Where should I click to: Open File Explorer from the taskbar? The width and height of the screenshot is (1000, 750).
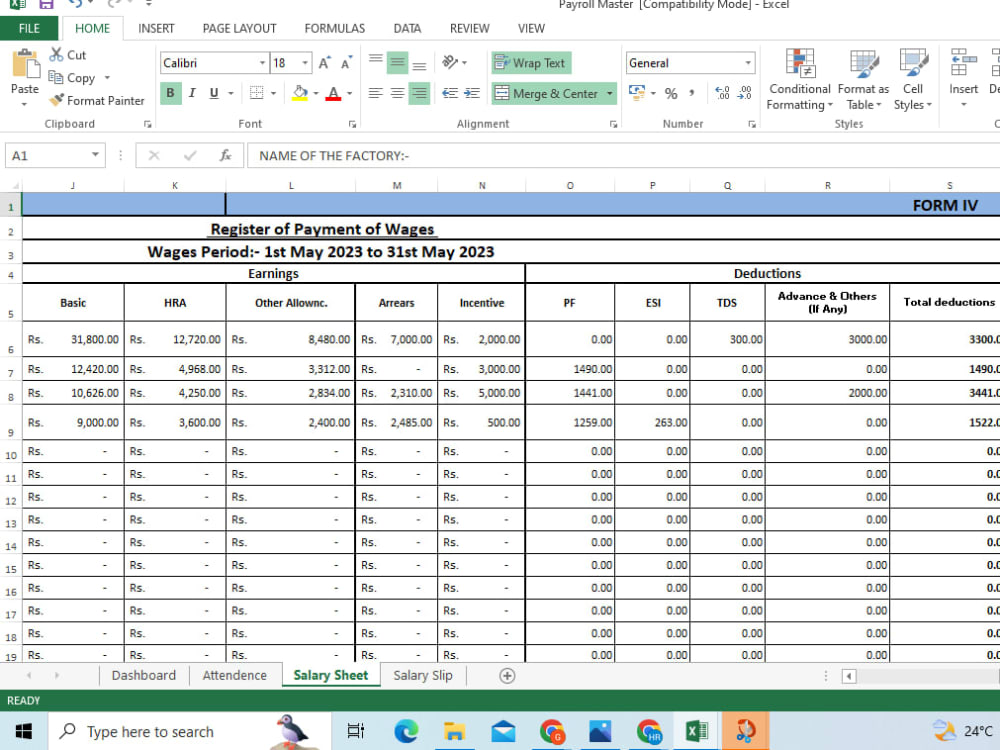coord(454,731)
